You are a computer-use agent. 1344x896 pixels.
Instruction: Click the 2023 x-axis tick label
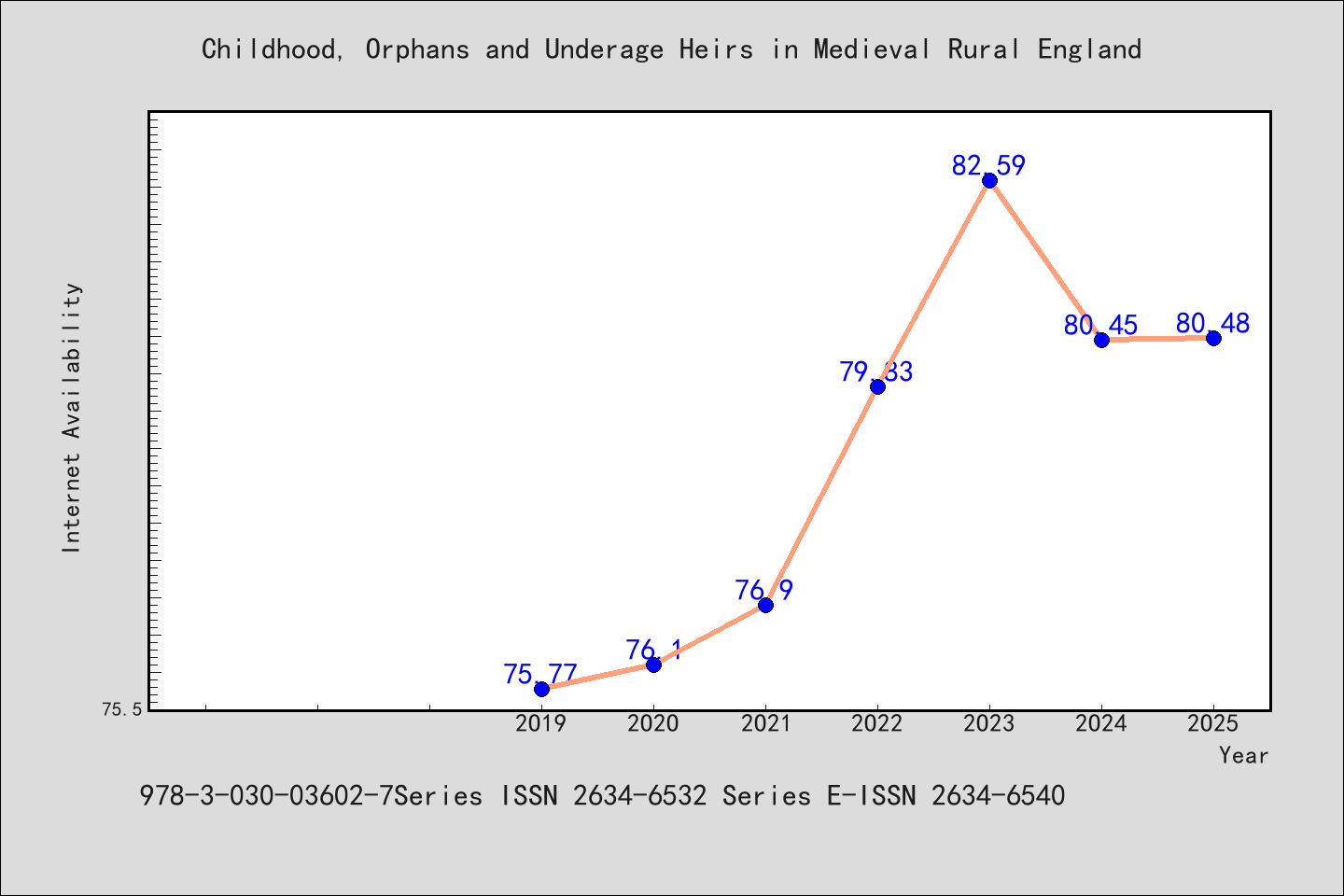click(989, 723)
